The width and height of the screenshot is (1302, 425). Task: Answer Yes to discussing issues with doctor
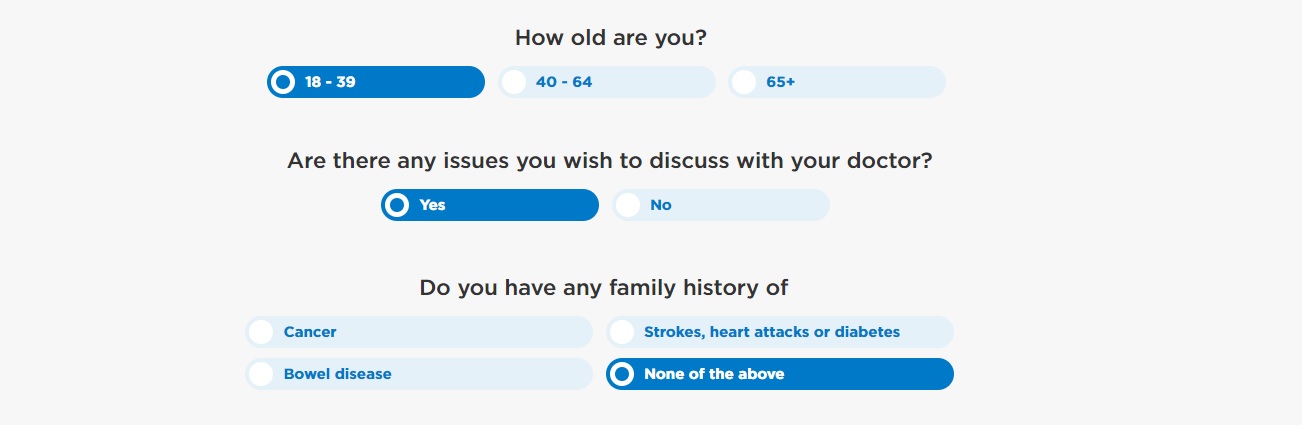tap(490, 205)
